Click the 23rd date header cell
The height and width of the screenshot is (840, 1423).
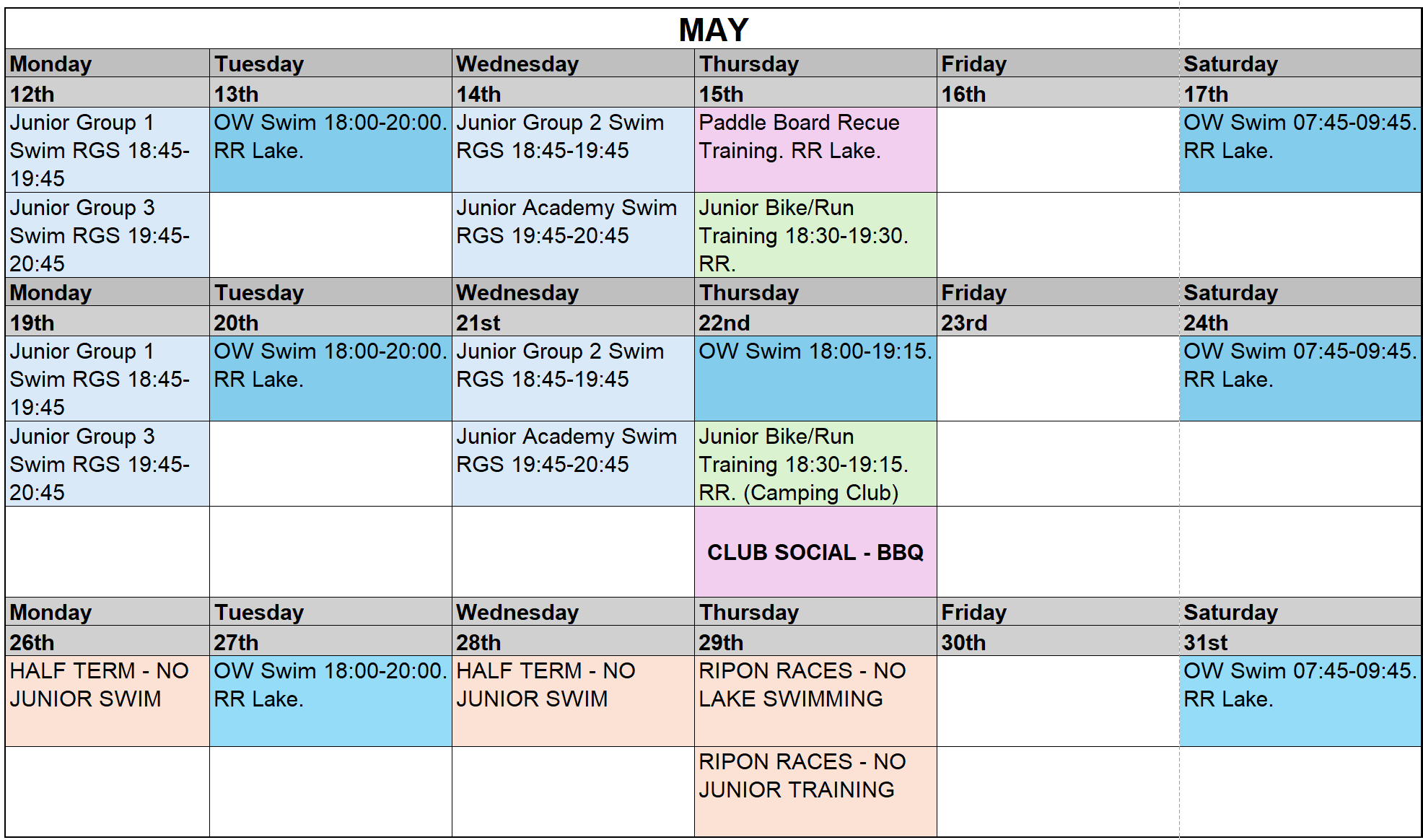point(1058,323)
